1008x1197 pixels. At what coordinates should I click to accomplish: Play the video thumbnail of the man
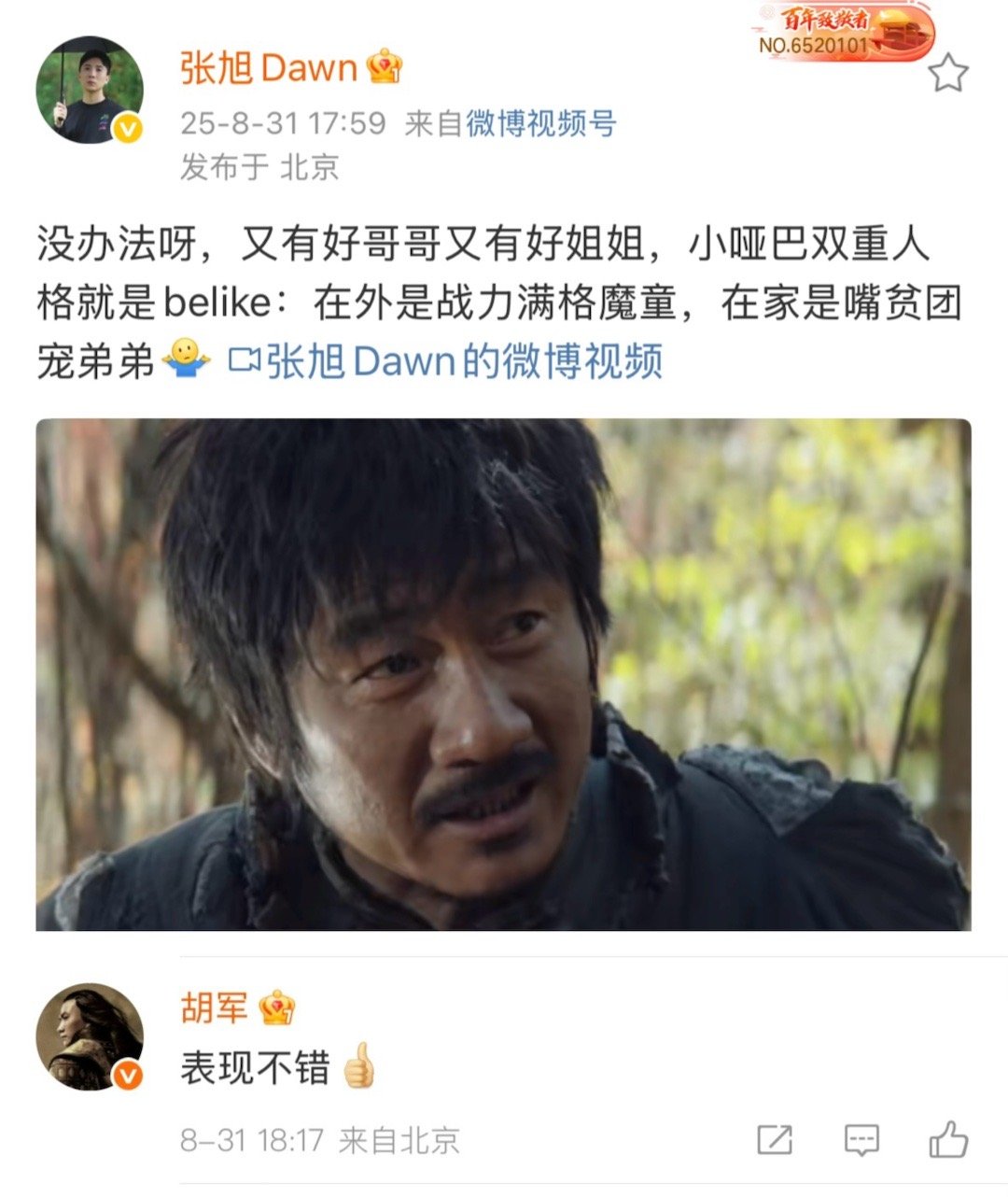click(503, 674)
